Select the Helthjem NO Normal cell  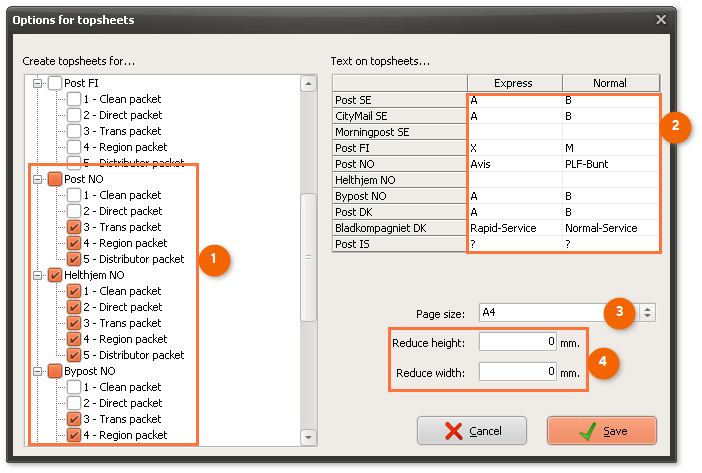tap(611, 180)
